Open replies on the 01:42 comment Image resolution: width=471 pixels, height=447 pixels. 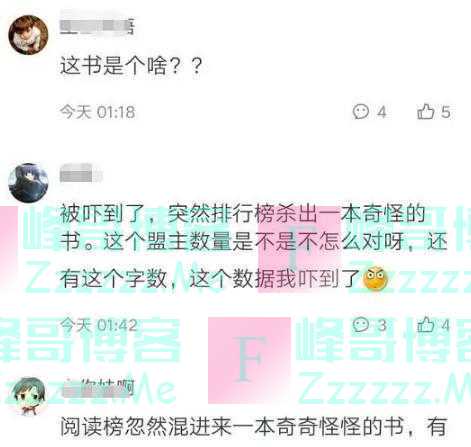(361, 324)
